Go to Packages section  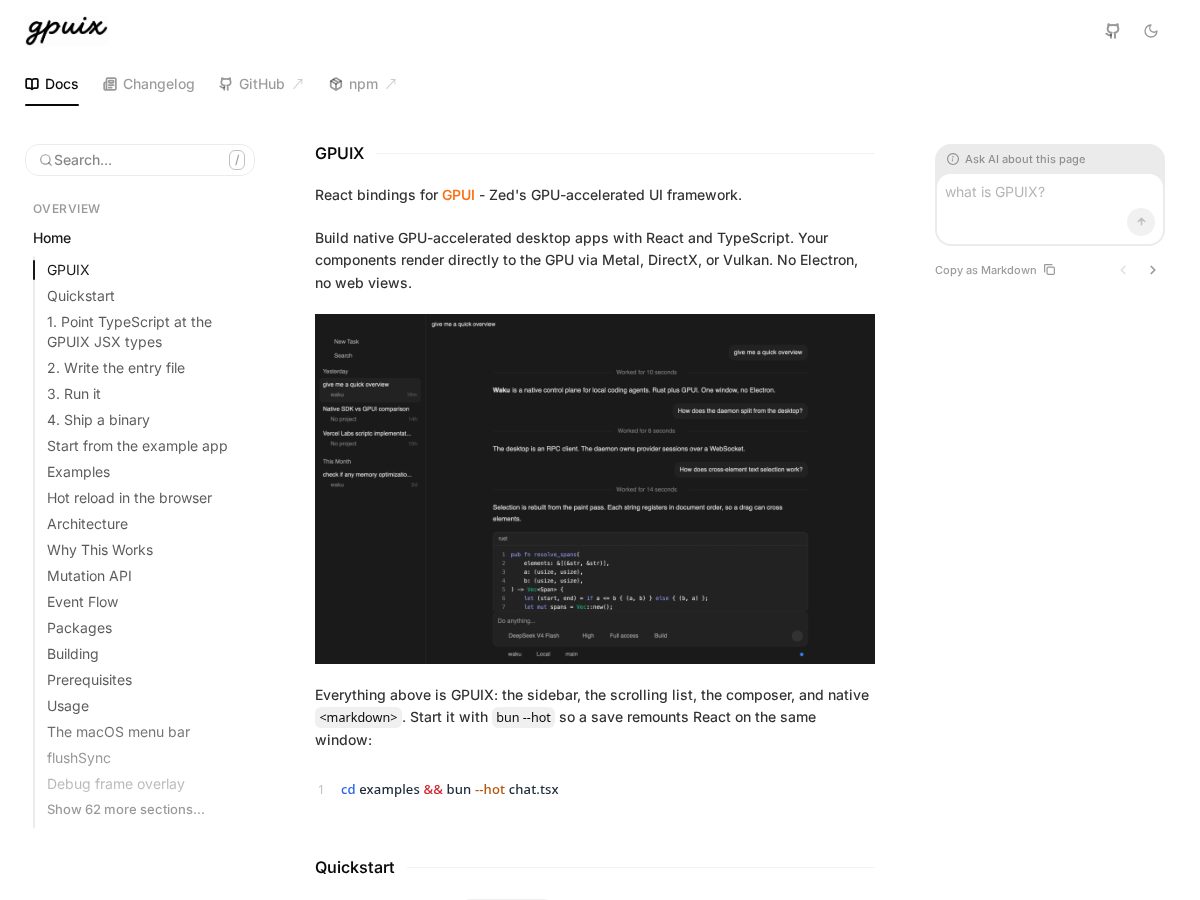pyautogui.click(x=79, y=628)
